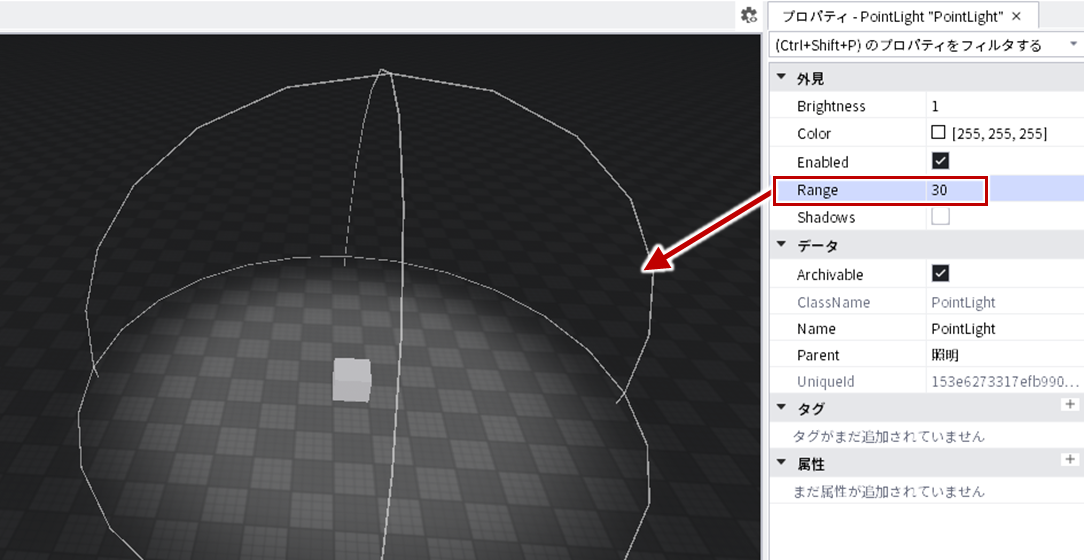Enable the Shadows checkbox
This screenshot has height=560, width=1084.
point(940,217)
